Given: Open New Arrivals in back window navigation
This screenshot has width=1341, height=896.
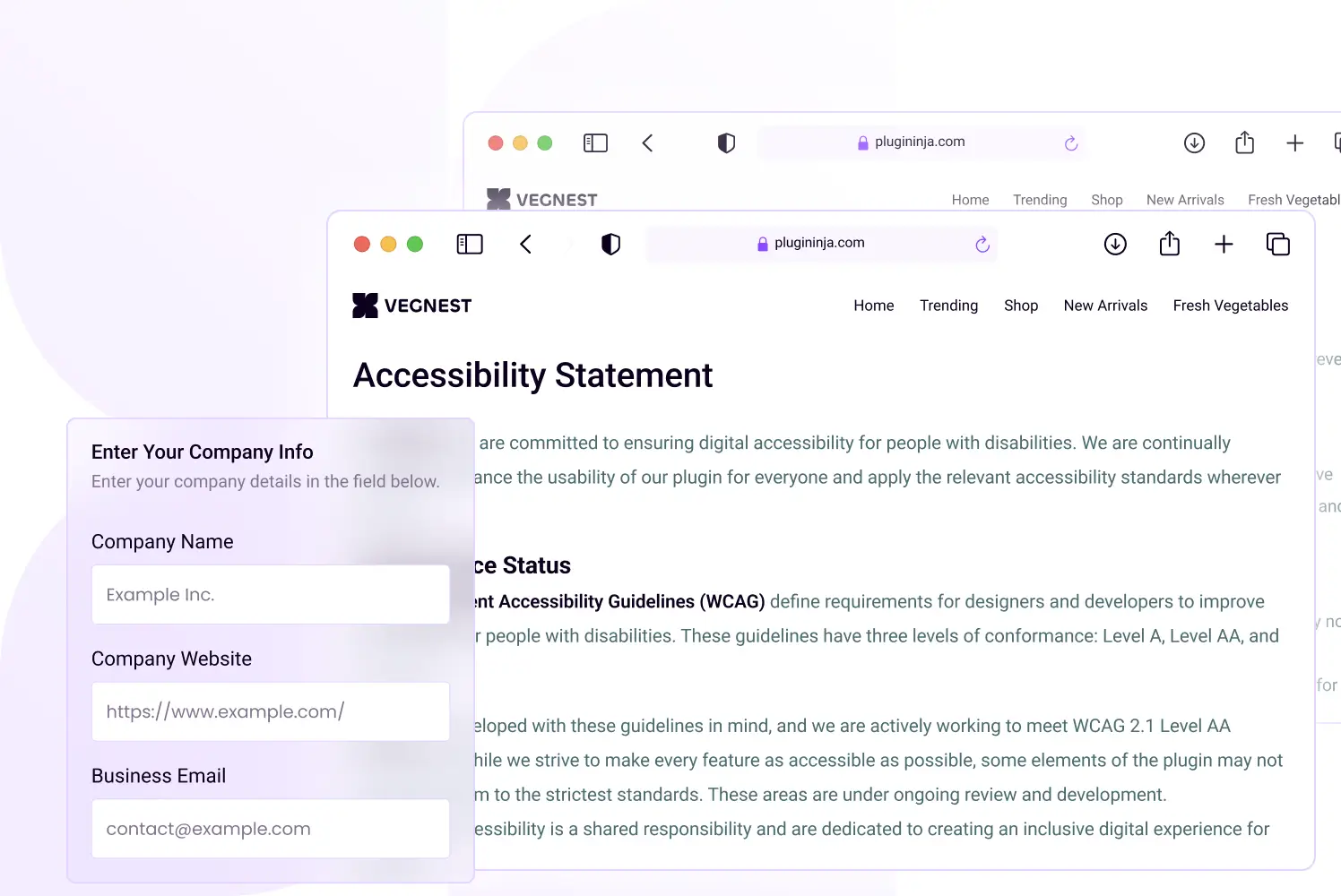Looking at the screenshot, I should tap(1185, 200).
